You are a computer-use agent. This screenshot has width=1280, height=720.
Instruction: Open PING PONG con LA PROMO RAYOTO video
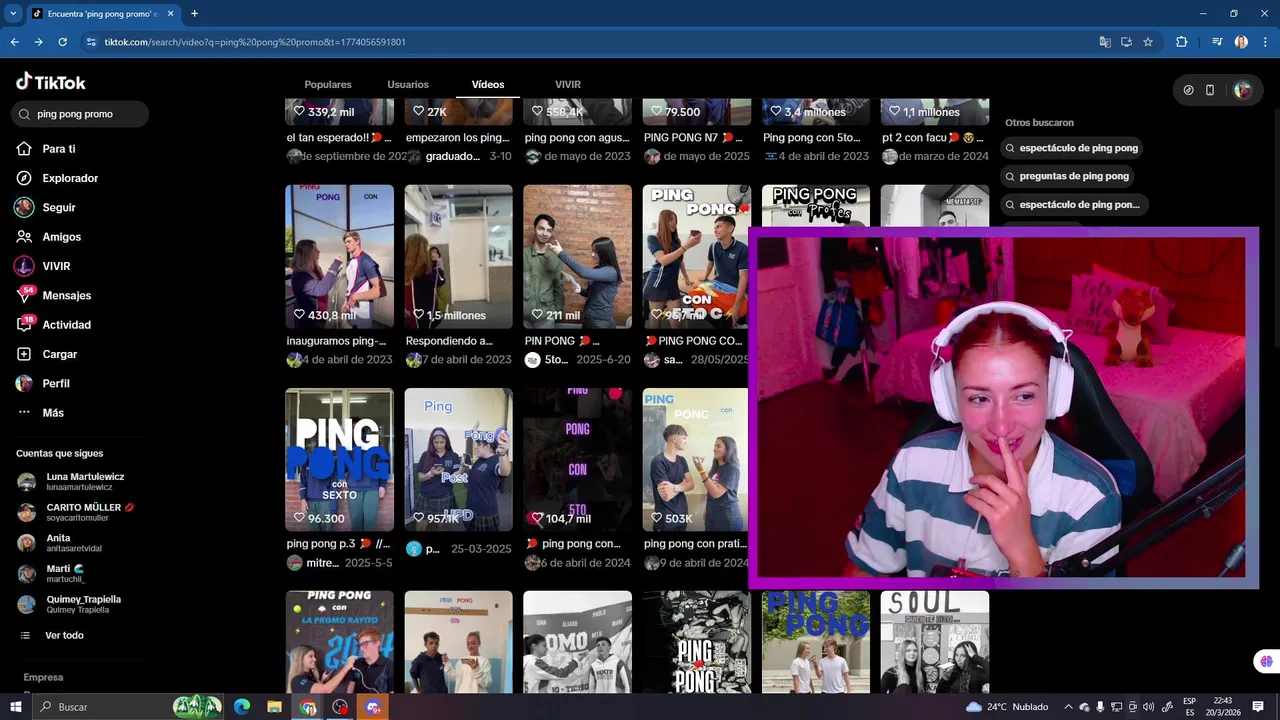[339, 642]
